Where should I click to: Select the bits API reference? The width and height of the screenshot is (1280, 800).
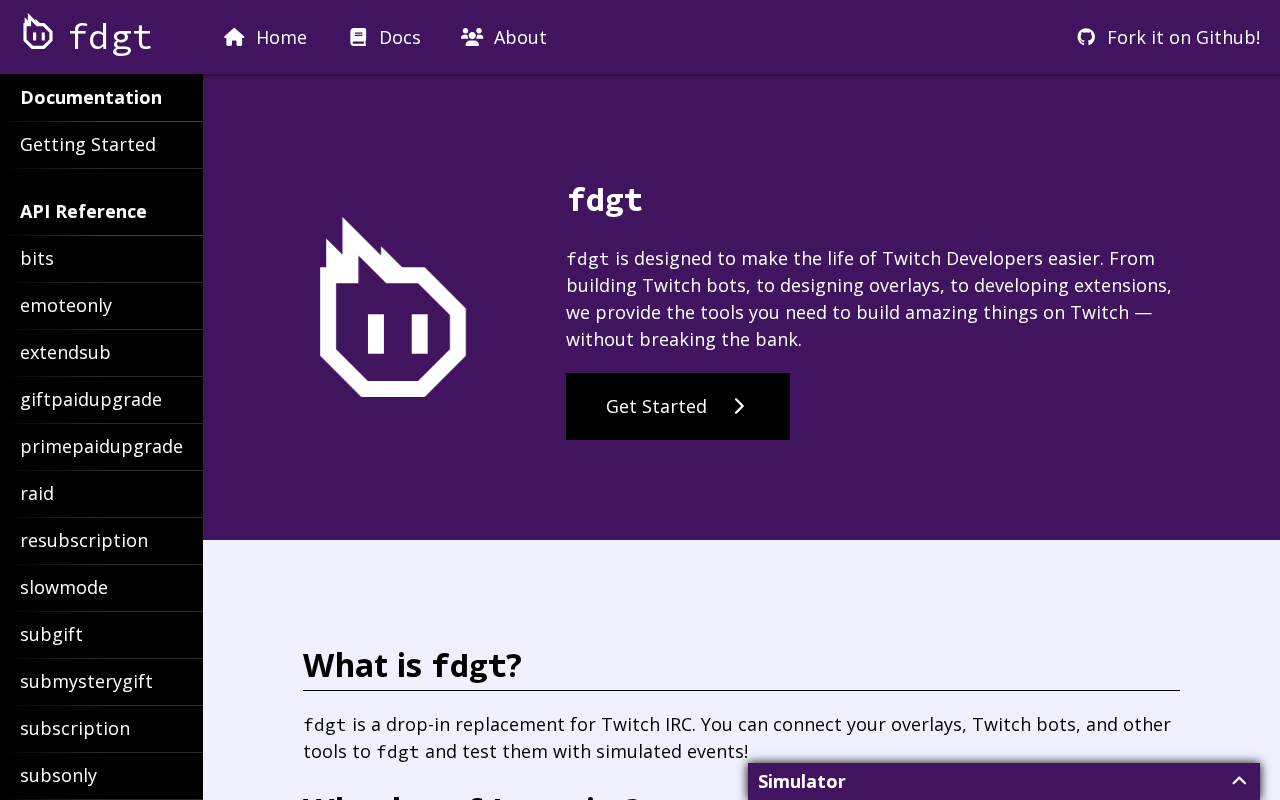tap(37, 258)
